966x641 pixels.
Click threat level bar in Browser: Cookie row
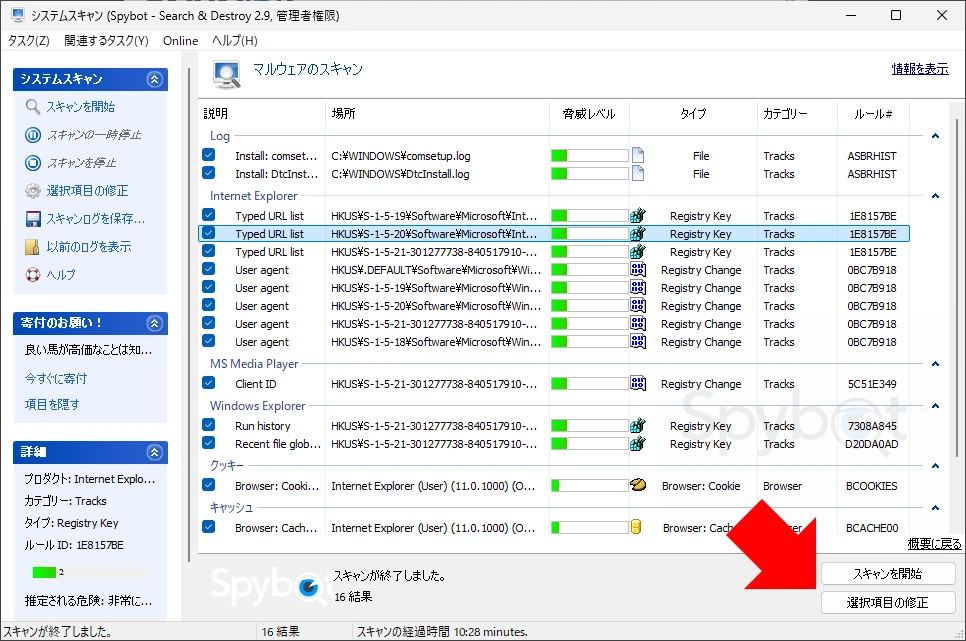pyautogui.click(x=590, y=486)
